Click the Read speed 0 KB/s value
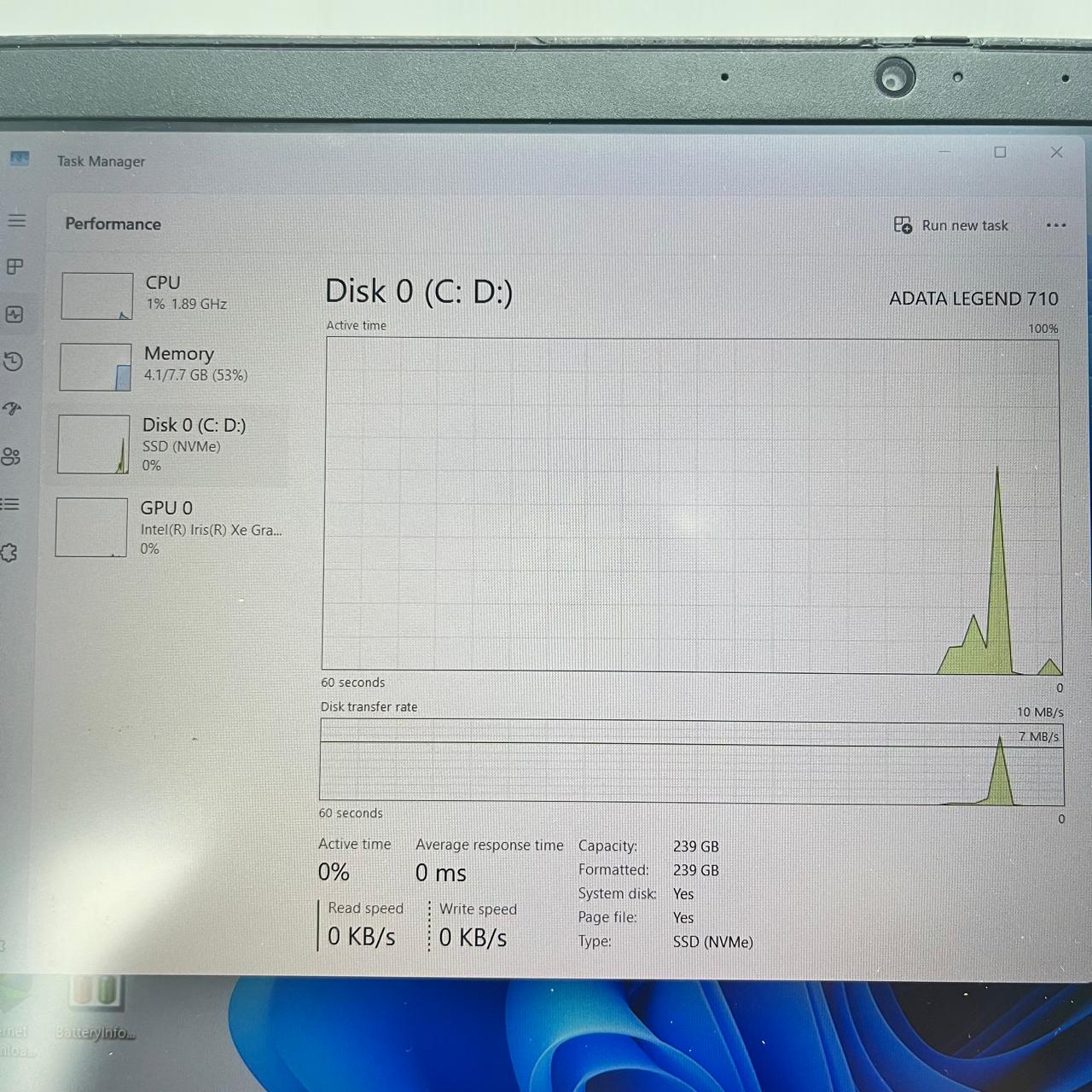The width and height of the screenshot is (1092, 1092). point(362,937)
